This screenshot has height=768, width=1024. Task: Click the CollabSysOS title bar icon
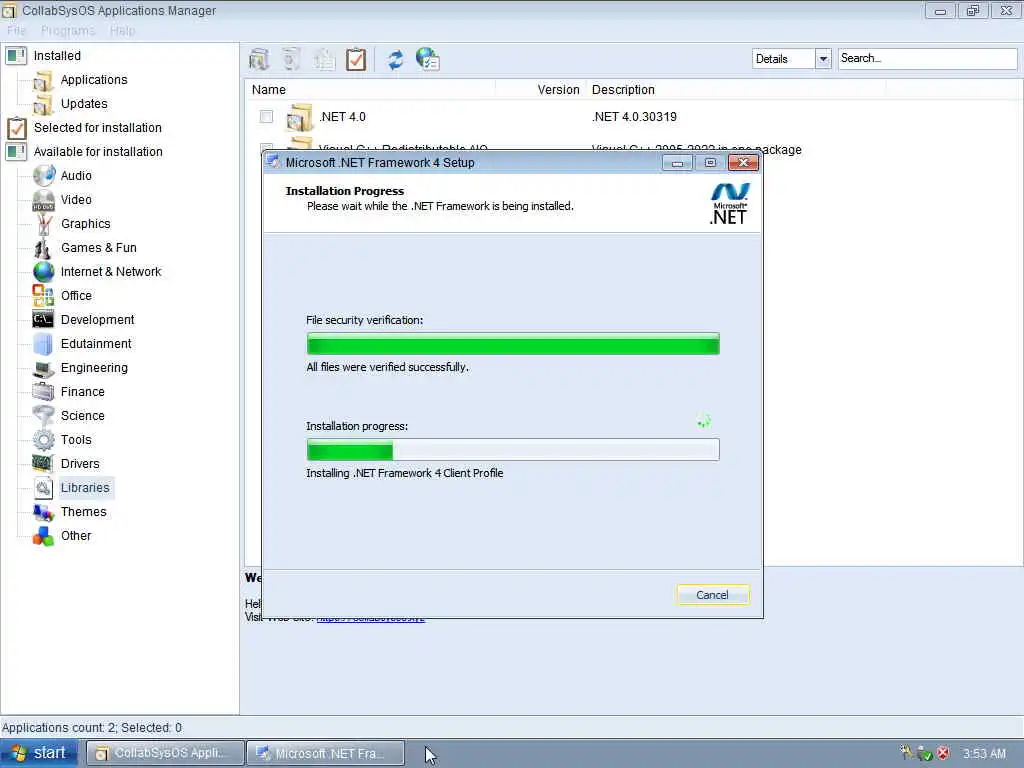(x=9, y=10)
